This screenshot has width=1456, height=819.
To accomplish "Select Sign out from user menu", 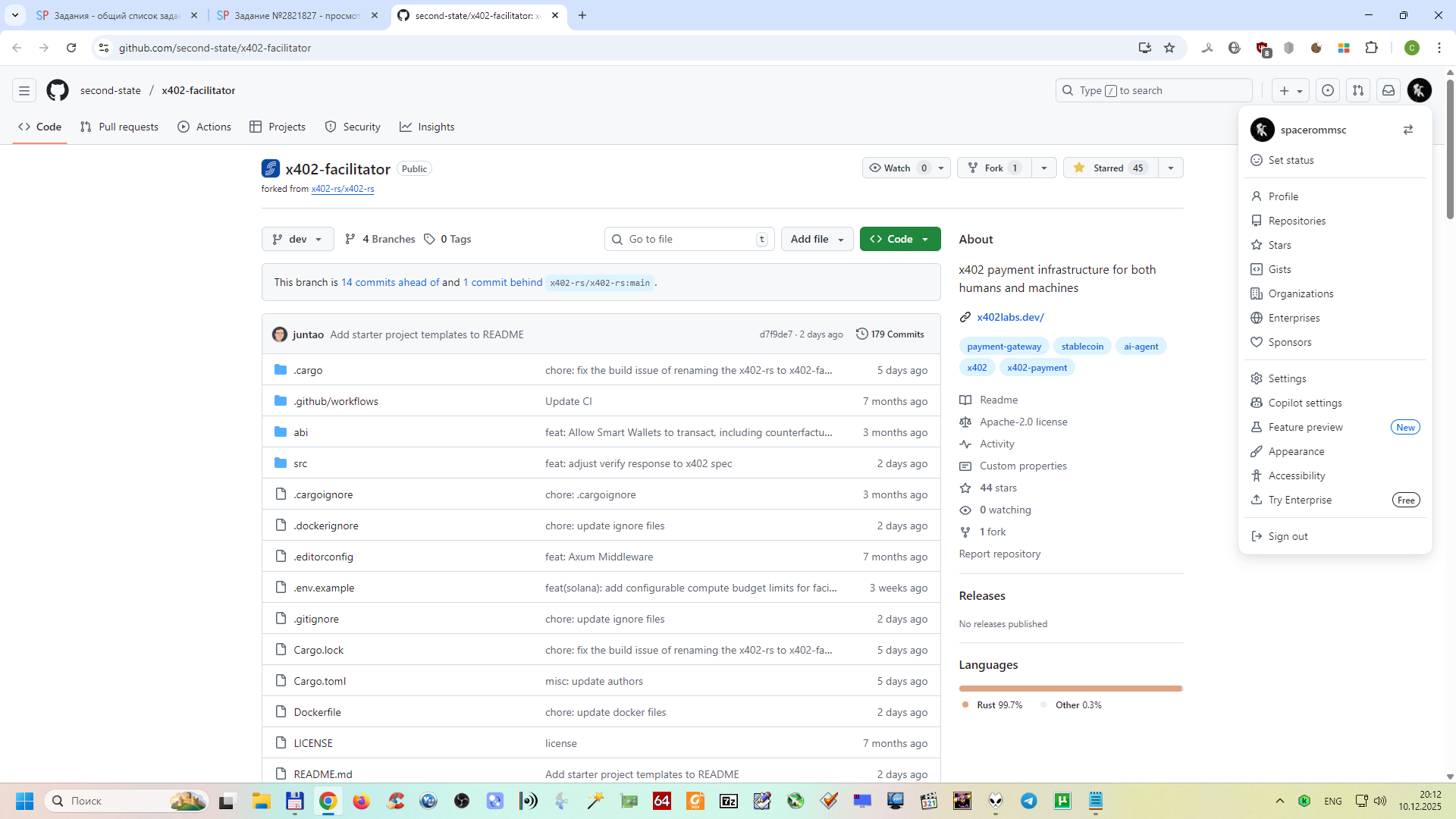I will click(x=1288, y=536).
